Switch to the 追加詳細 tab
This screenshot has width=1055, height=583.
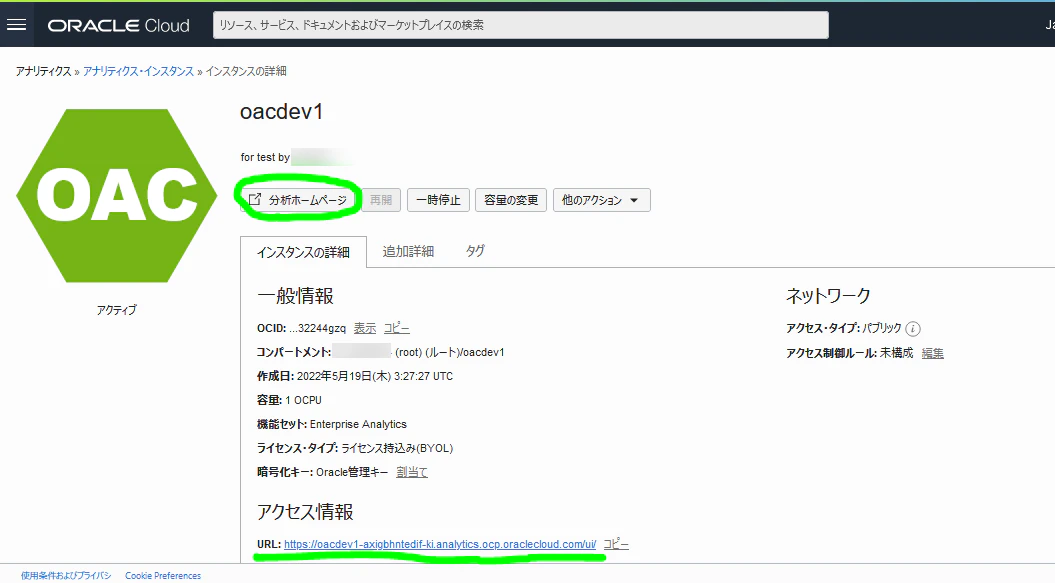point(408,251)
